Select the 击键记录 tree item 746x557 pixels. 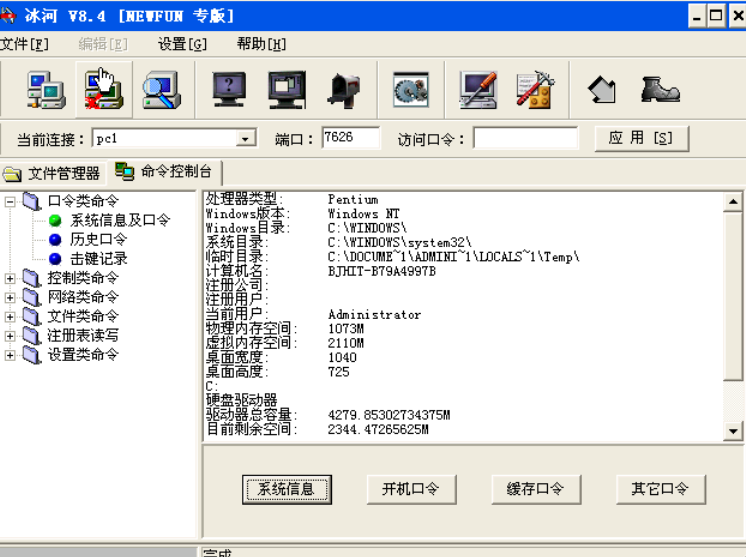98,259
